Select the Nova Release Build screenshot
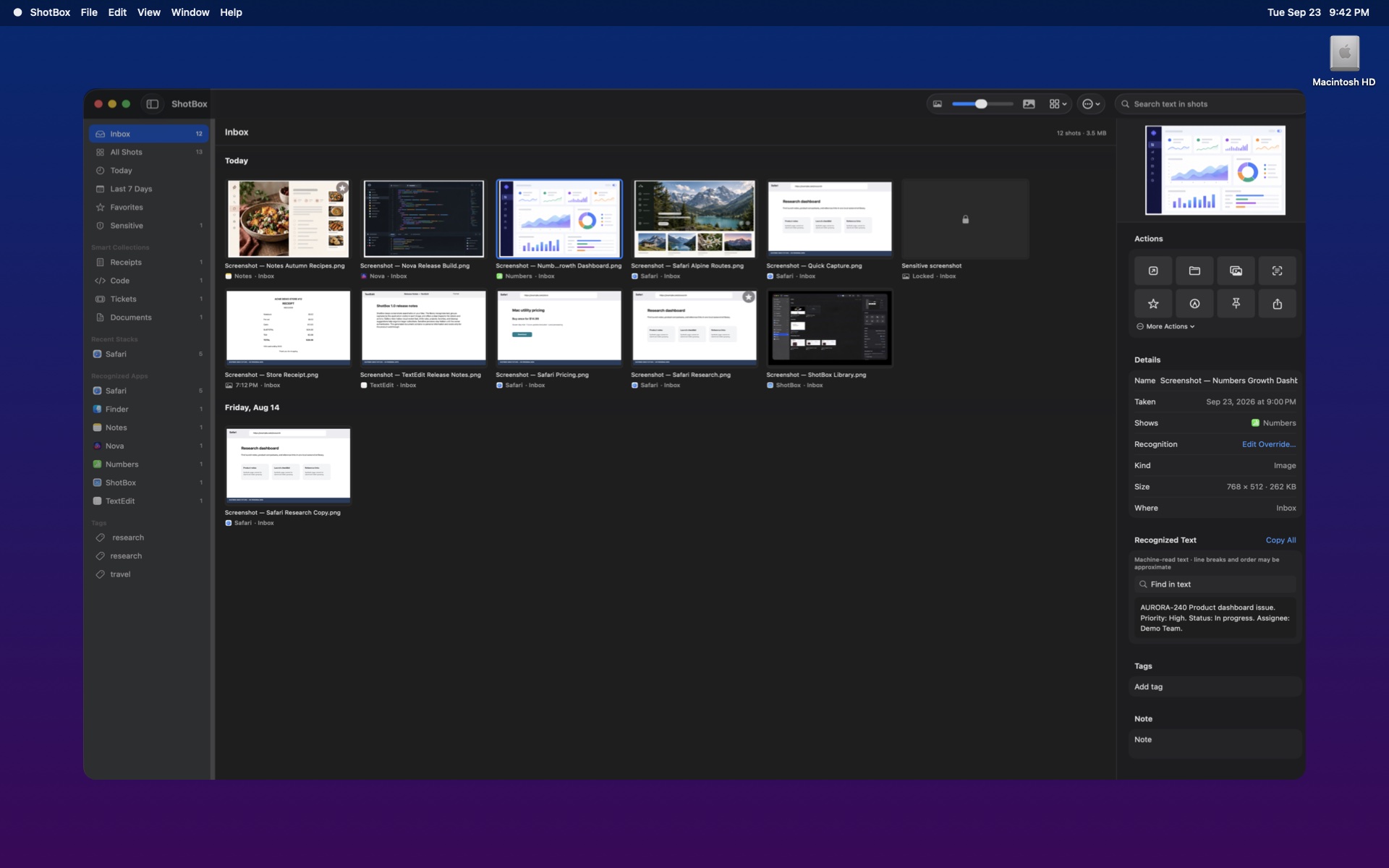1389x868 pixels. tap(423, 219)
